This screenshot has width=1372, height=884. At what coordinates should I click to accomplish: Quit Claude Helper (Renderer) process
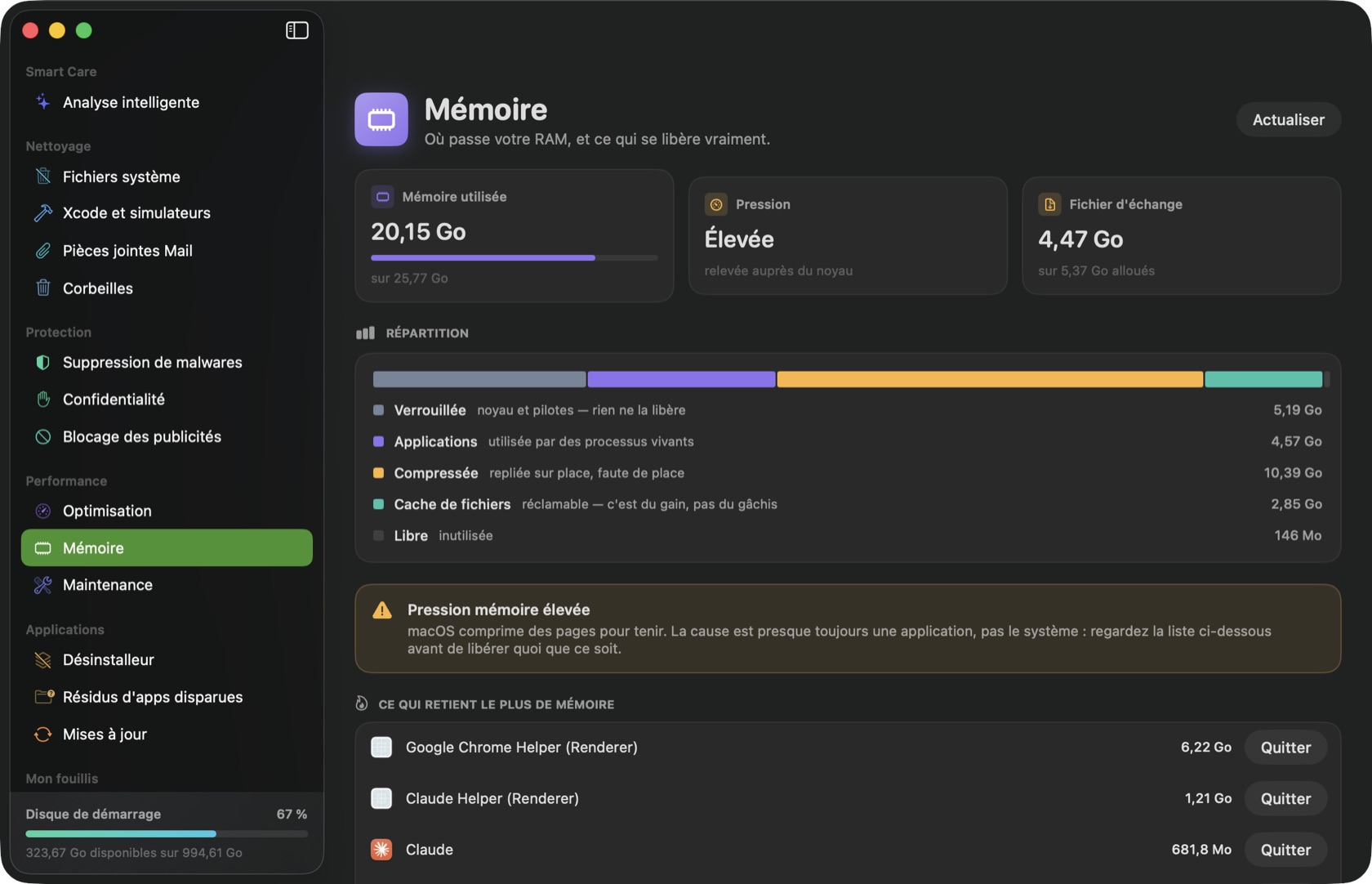[1285, 798]
